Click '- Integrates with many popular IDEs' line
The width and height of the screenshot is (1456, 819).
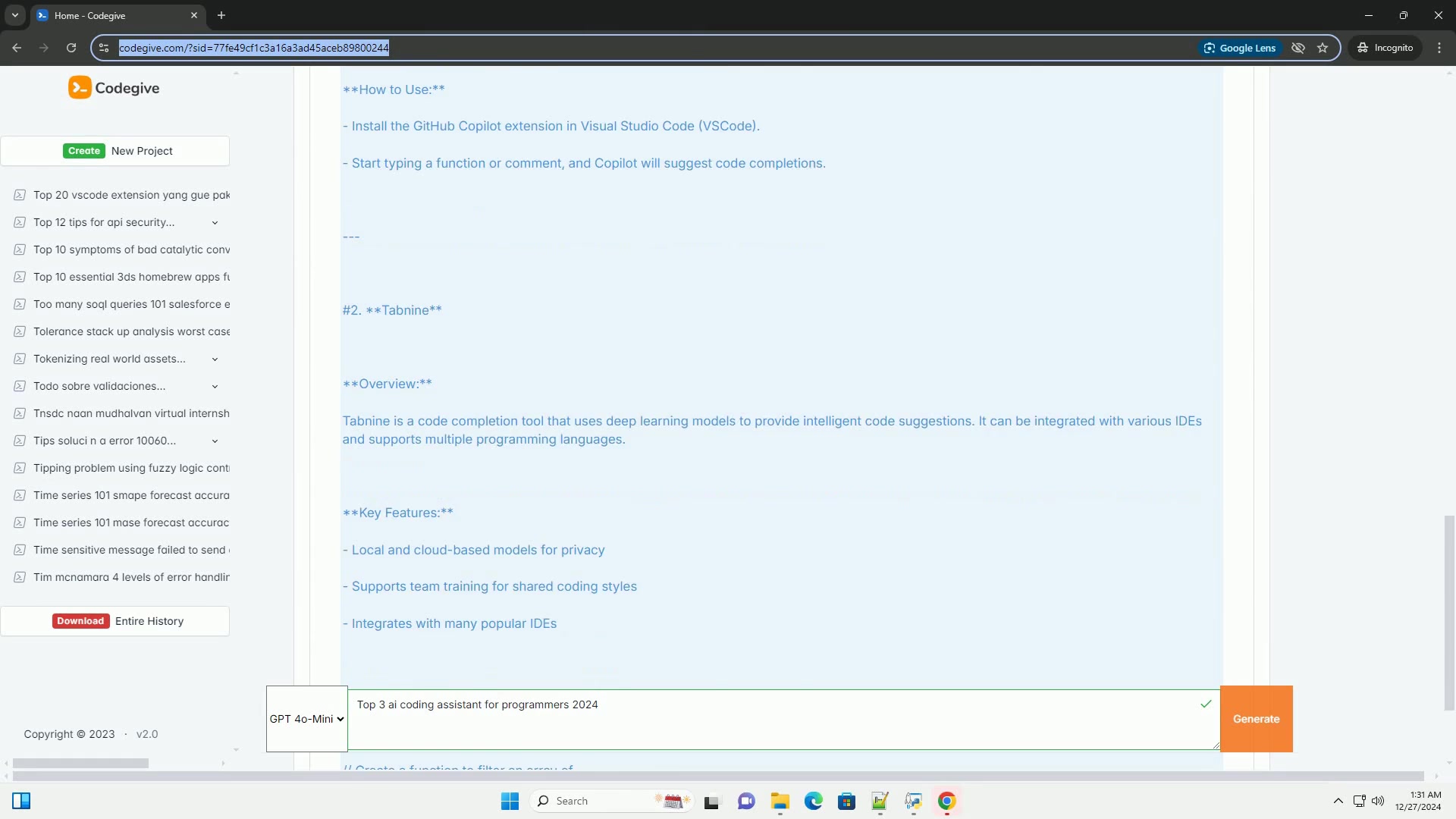point(450,623)
